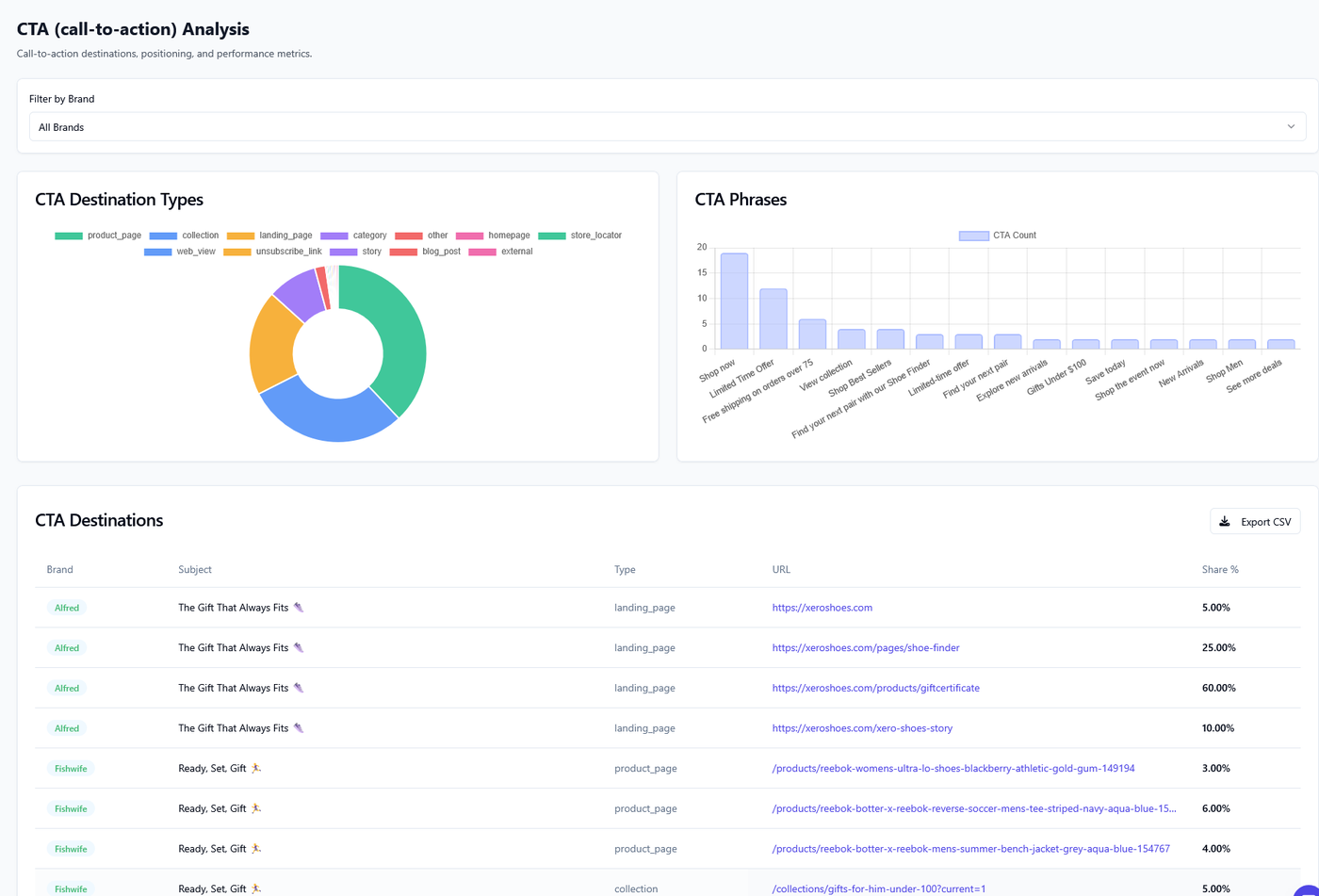Click the Share % column header
The width and height of the screenshot is (1319, 896).
1220,570
